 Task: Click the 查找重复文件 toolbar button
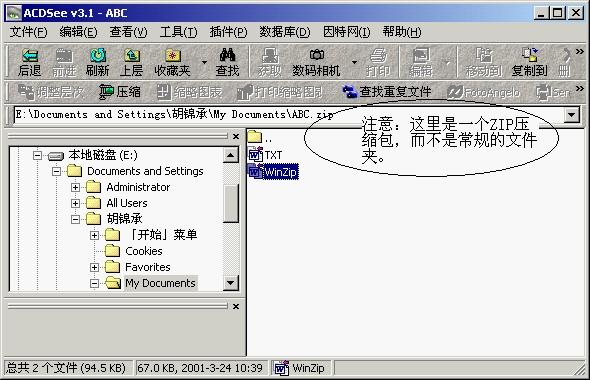tap(387, 92)
